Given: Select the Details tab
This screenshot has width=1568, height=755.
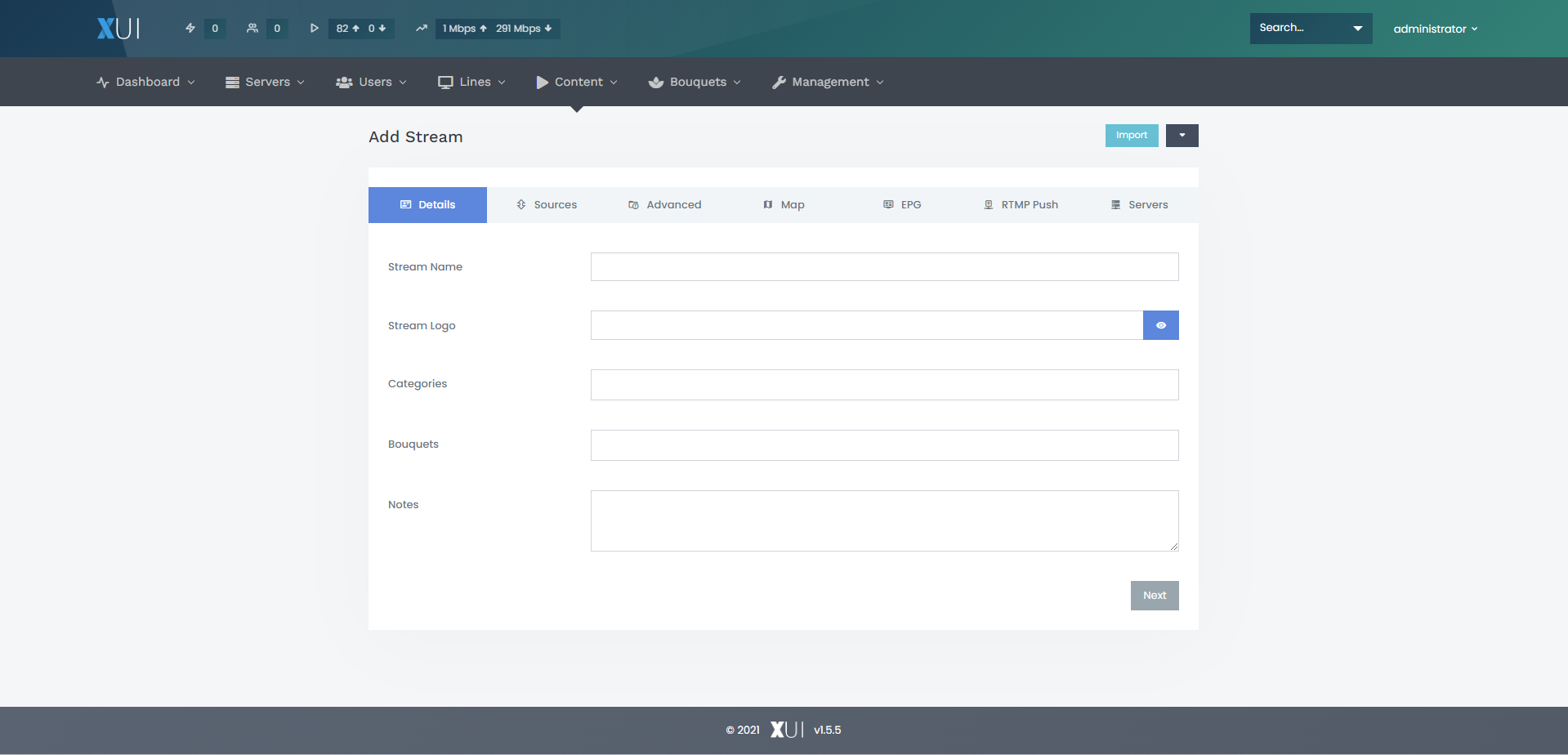Looking at the screenshot, I should point(427,205).
